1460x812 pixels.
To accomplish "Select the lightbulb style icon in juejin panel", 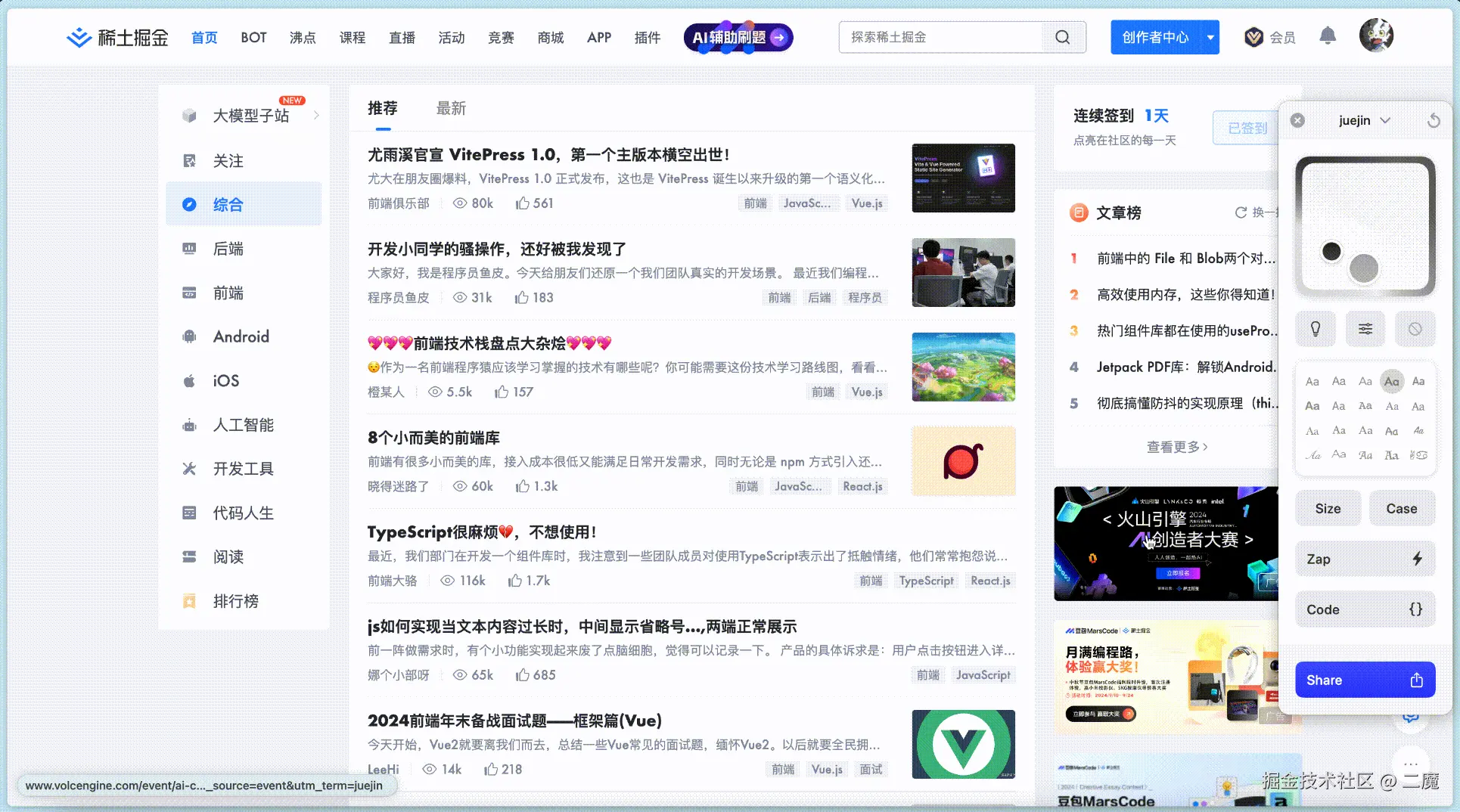I will (1316, 329).
